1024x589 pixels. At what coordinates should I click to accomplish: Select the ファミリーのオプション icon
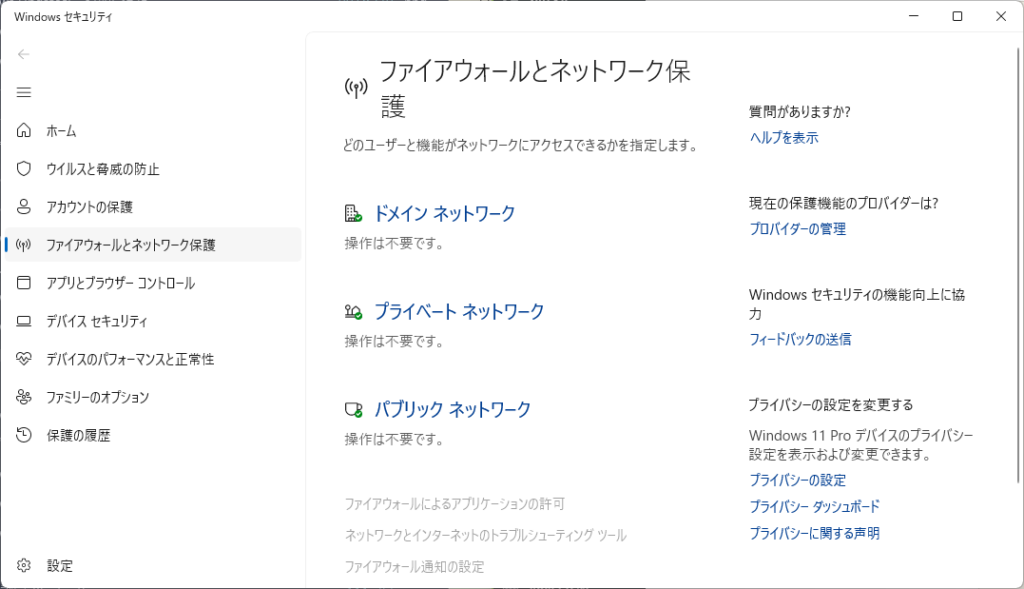[x=23, y=397]
